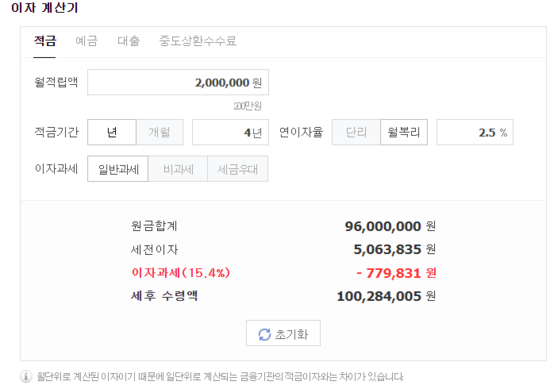Choose 월복리 compound interest option
Image resolution: width=550 pixels, height=389 pixels.
tap(404, 132)
